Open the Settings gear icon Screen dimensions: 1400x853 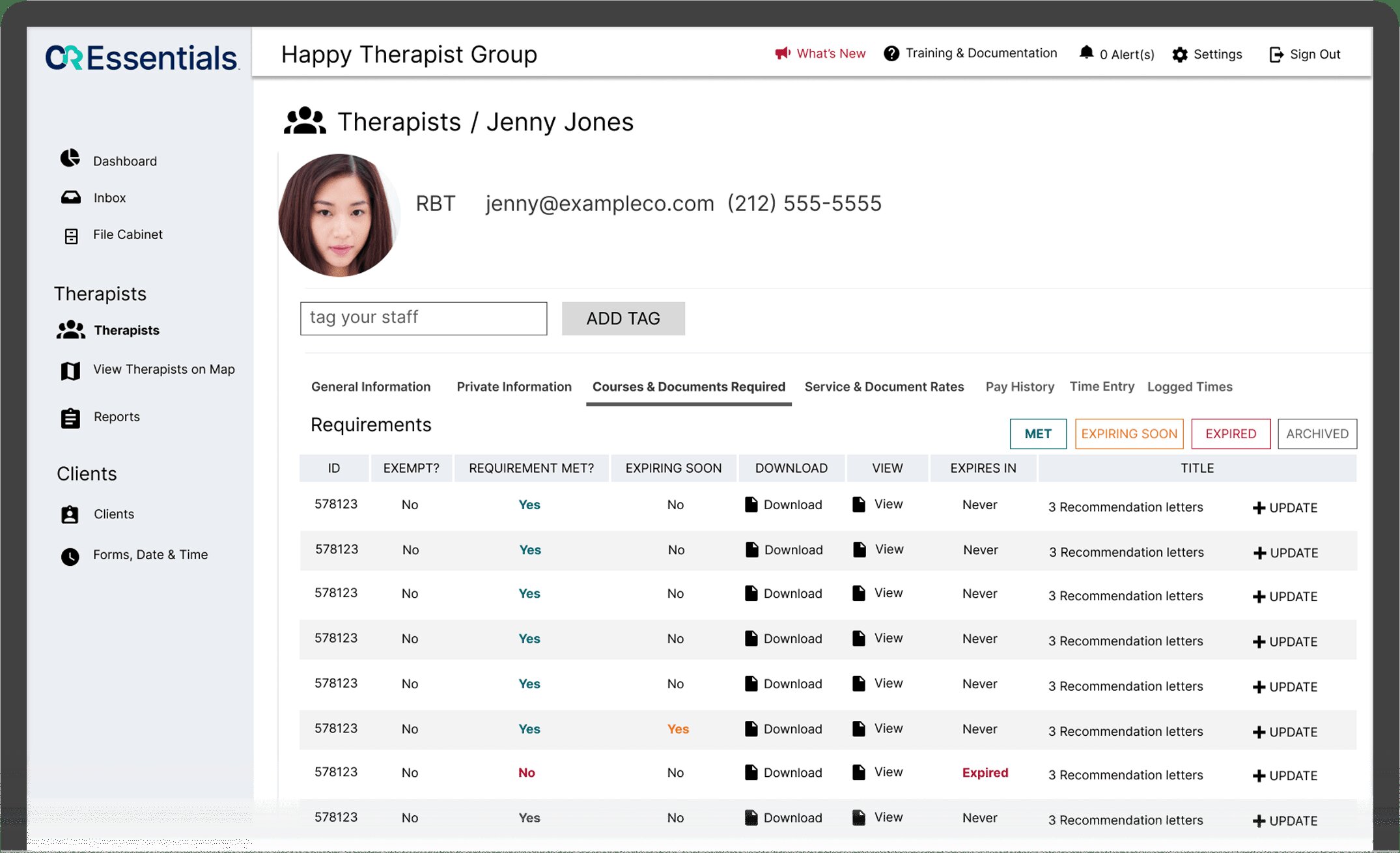[1180, 55]
